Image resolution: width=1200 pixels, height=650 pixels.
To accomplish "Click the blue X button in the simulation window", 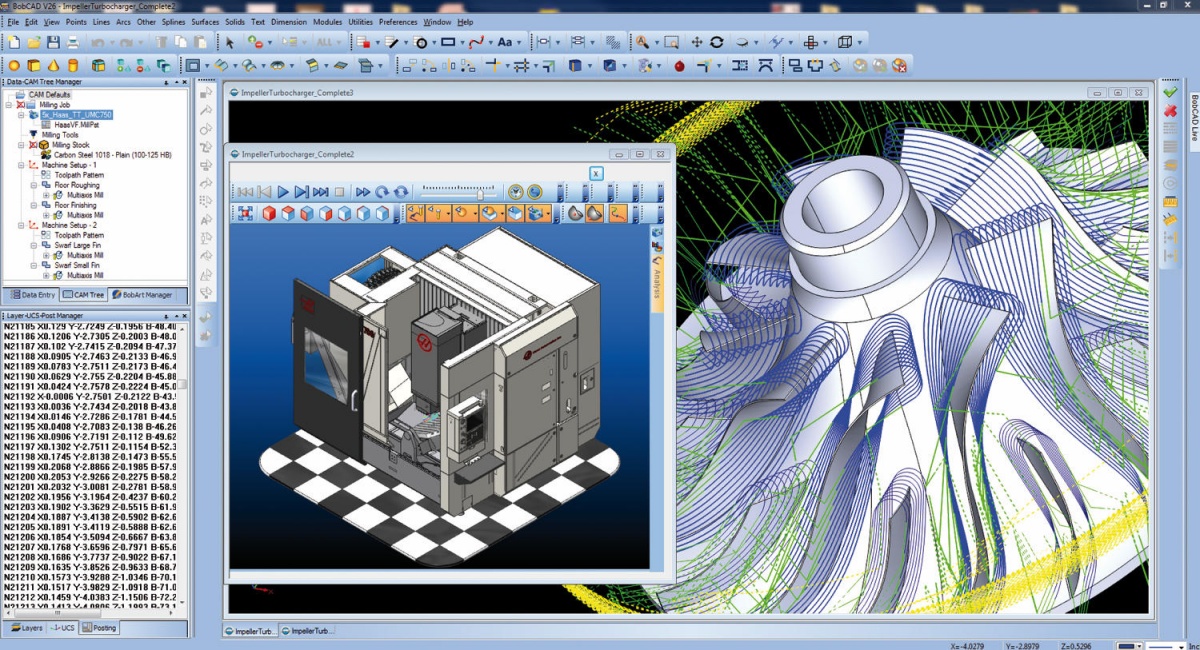I will coord(596,173).
